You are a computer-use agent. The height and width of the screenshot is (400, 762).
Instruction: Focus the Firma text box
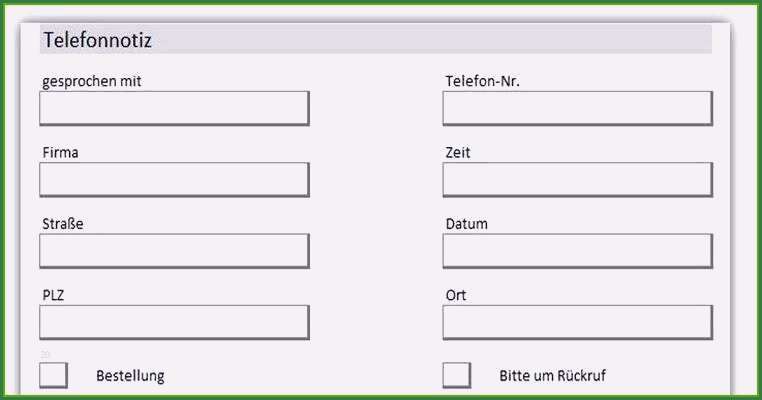coord(174,180)
